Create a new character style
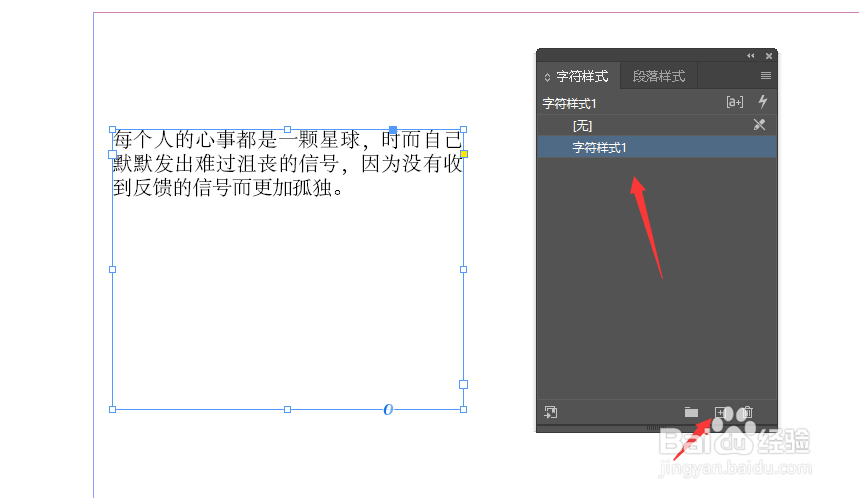Image resolution: width=859 pixels, height=498 pixels. [720, 412]
